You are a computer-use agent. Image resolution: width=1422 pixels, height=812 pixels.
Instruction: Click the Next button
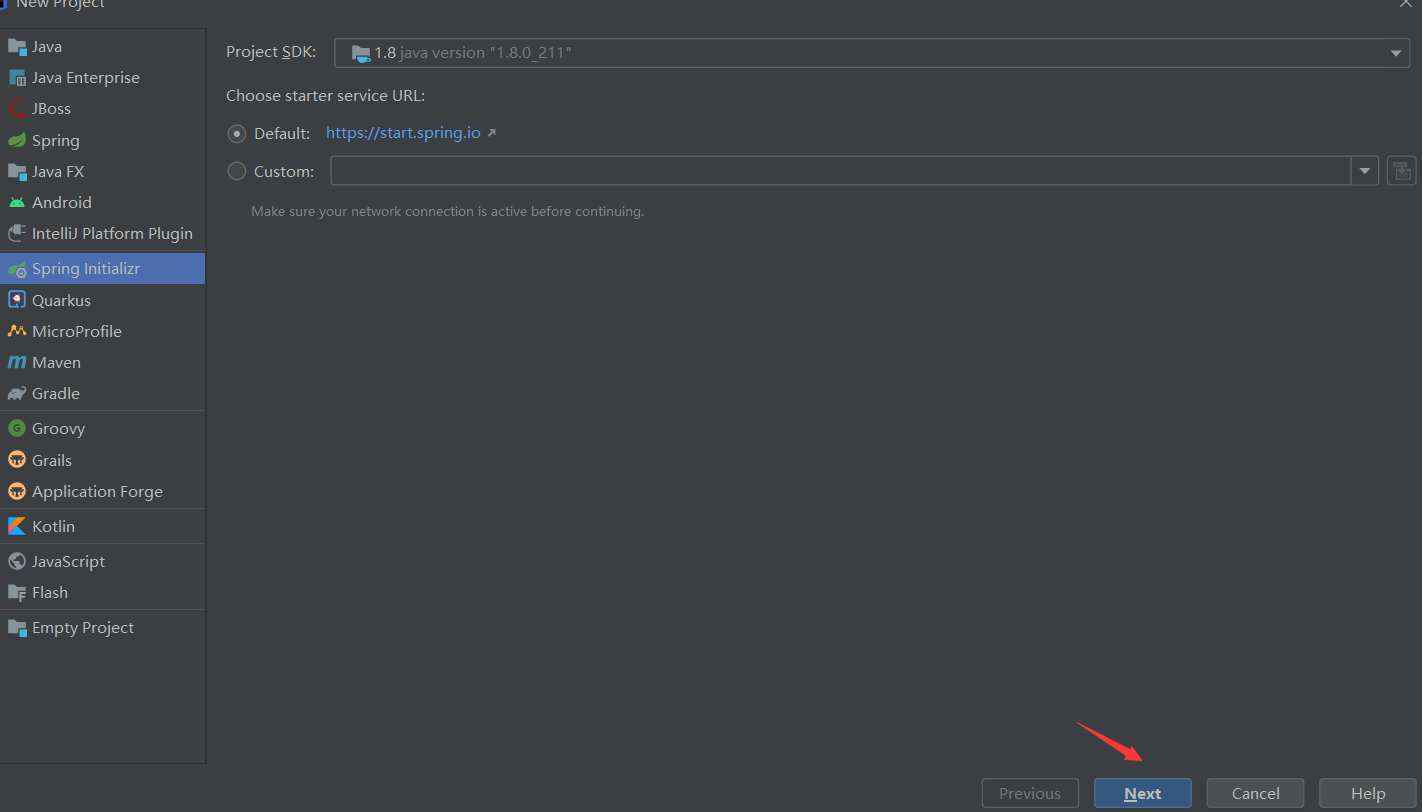tap(1143, 793)
